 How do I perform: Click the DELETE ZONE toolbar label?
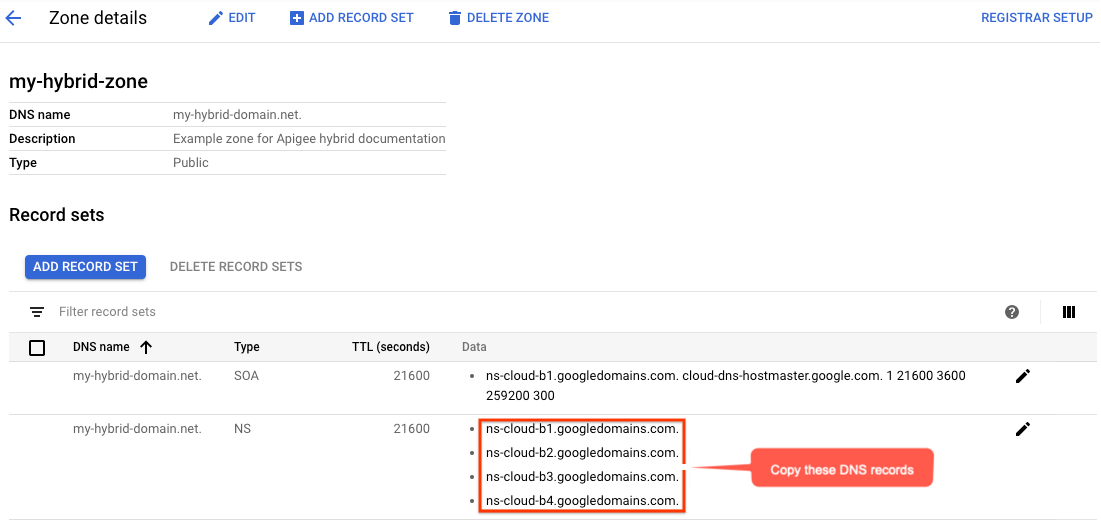click(507, 18)
